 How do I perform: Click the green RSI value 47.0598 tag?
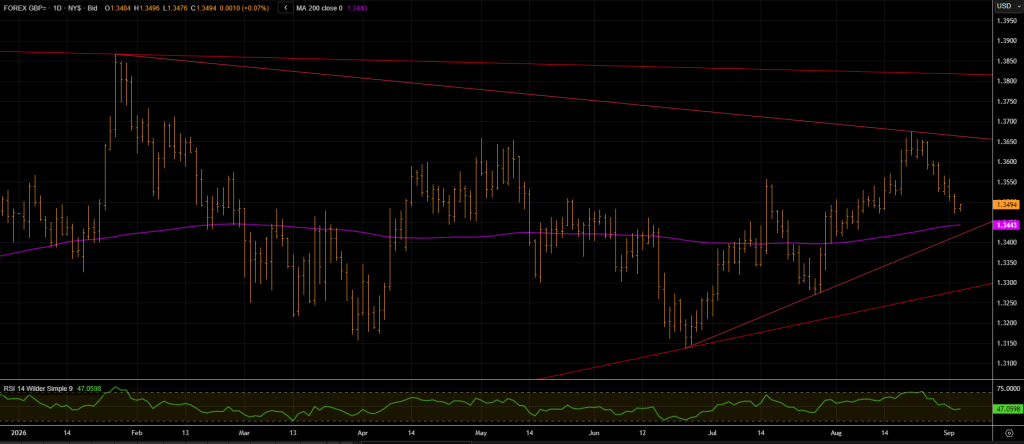(1006, 409)
